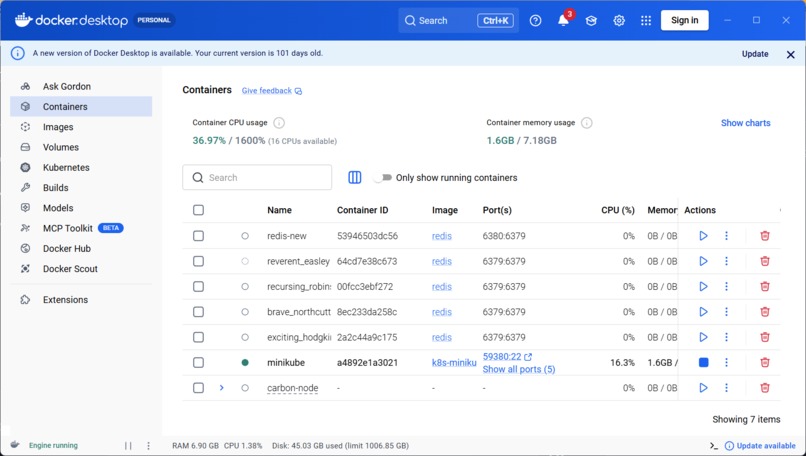This screenshot has width=806, height=456.
Task: Click Update in the version banner
Action: (755, 54)
